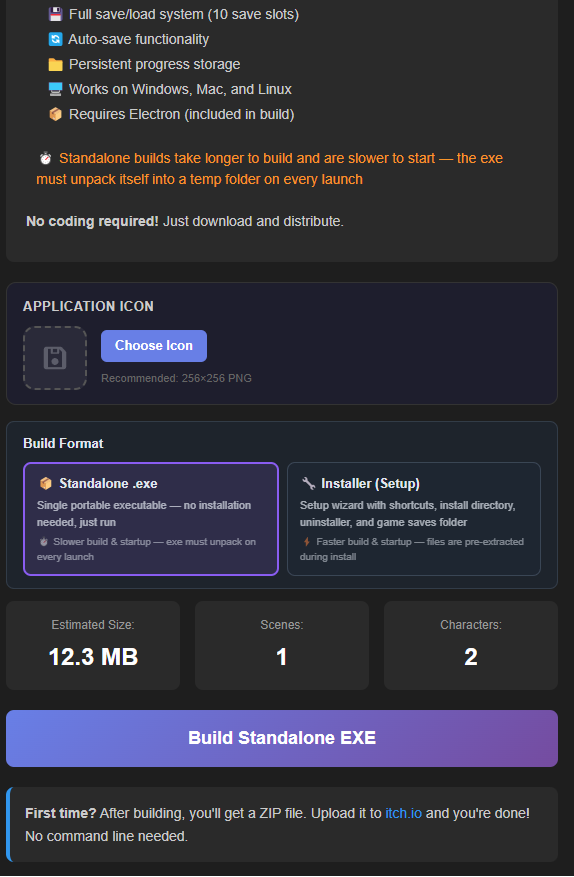Screen dimensions: 574x877
Task: Click the Estimated Size 12.3 MB card
Action: [93, 645]
